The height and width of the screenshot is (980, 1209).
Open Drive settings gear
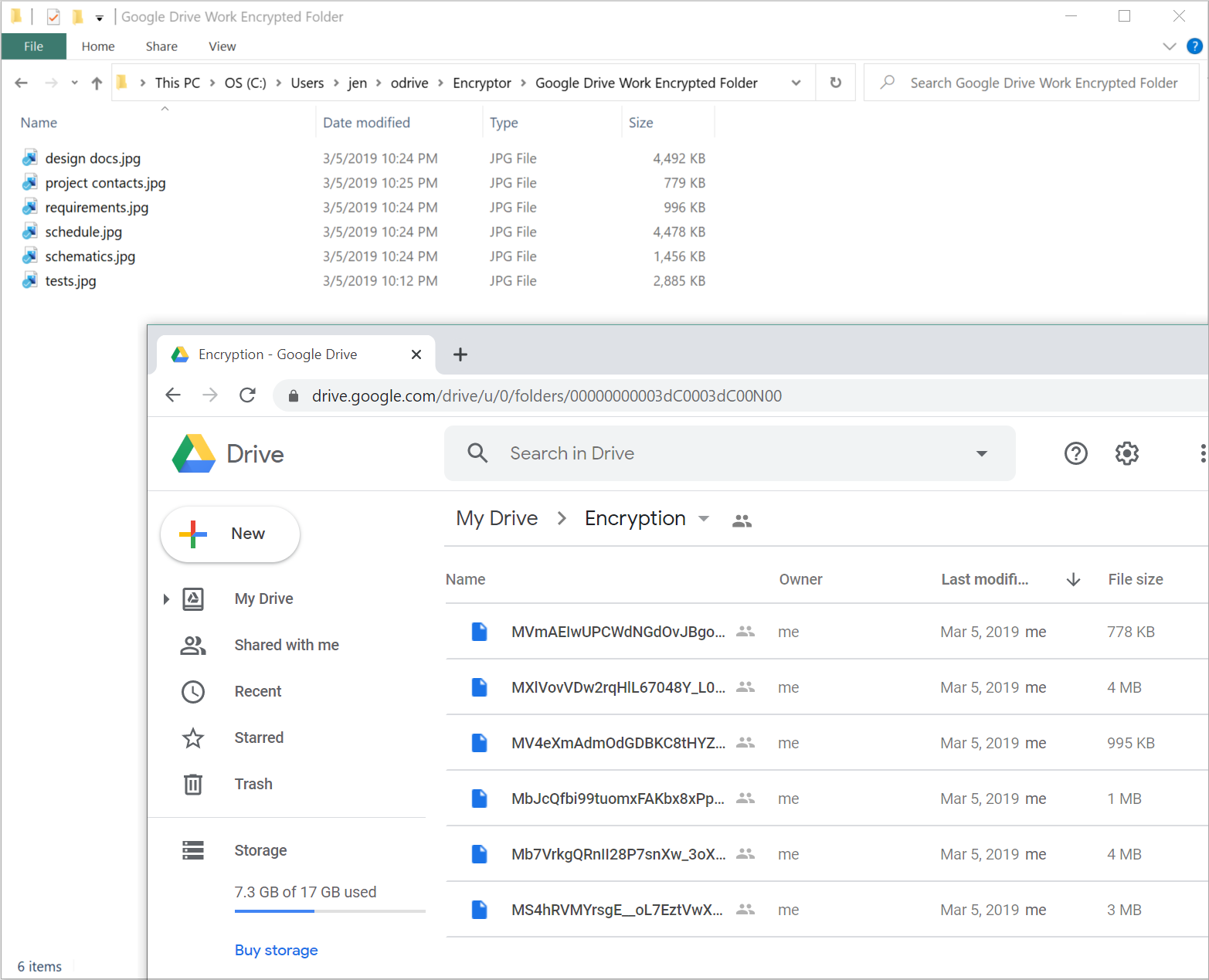(x=1127, y=453)
